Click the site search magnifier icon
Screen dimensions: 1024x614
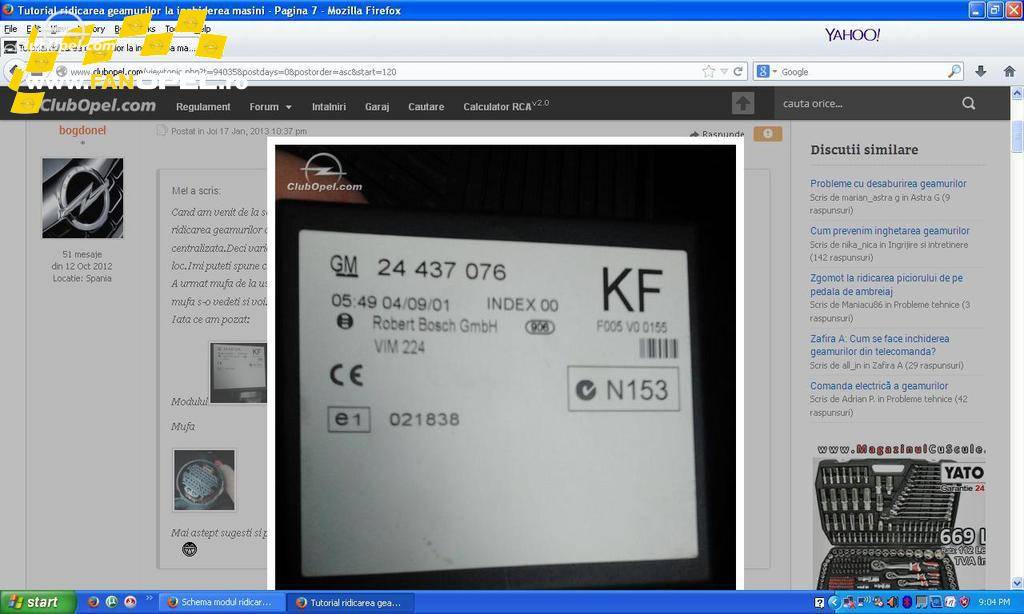point(968,103)
